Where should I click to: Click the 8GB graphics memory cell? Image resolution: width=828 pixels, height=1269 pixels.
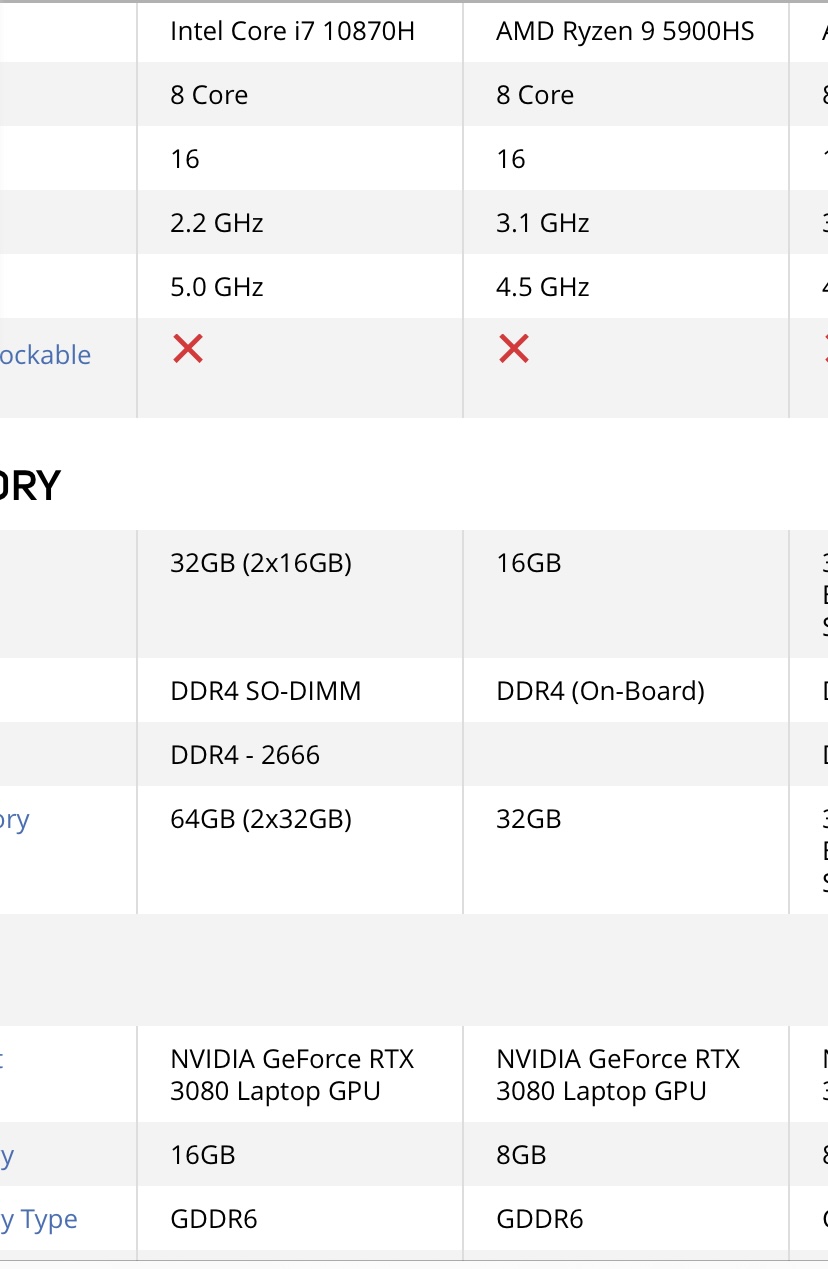click(521, 1155)
